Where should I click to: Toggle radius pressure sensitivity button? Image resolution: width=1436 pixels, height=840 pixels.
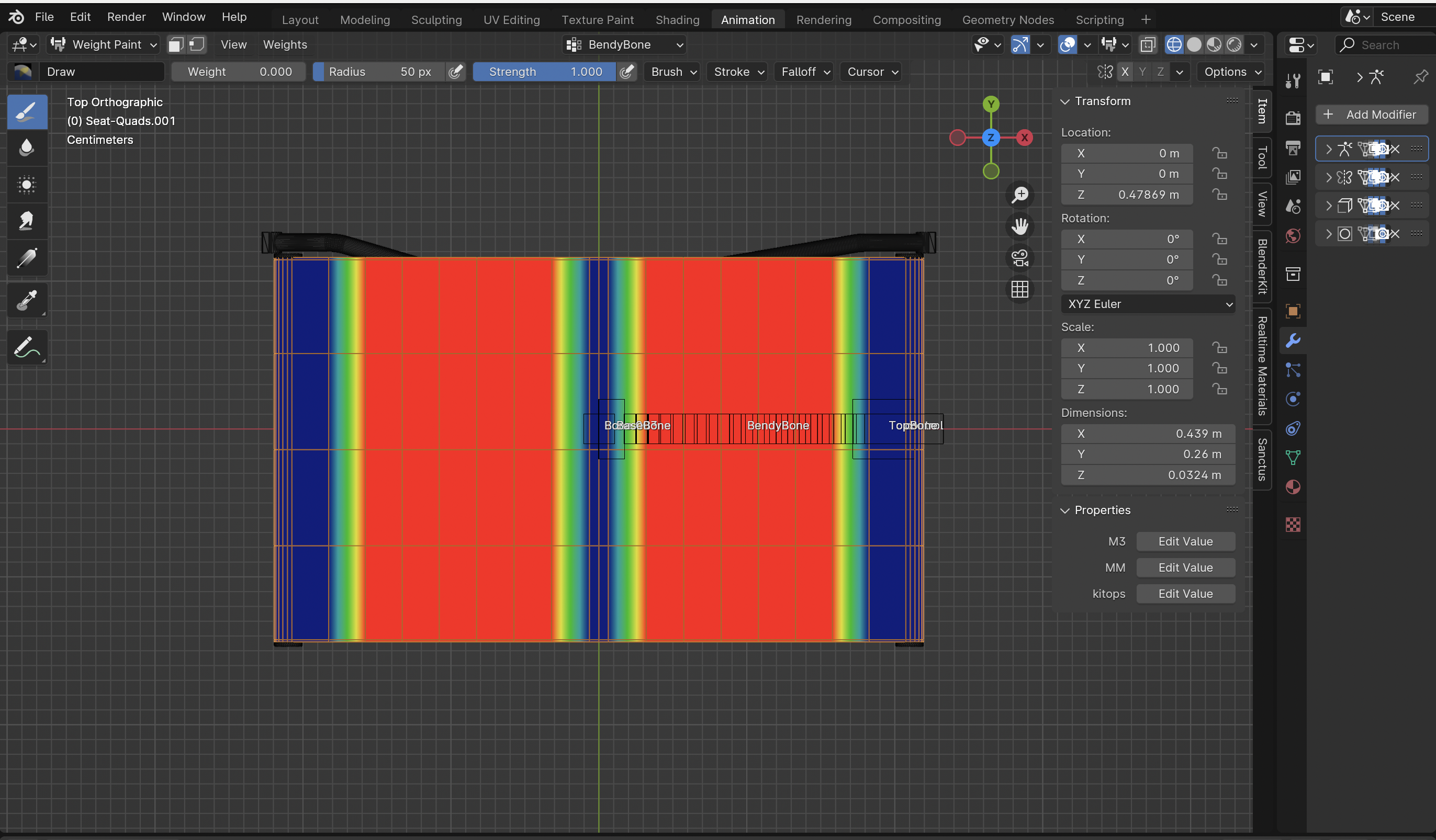point(455,72)
